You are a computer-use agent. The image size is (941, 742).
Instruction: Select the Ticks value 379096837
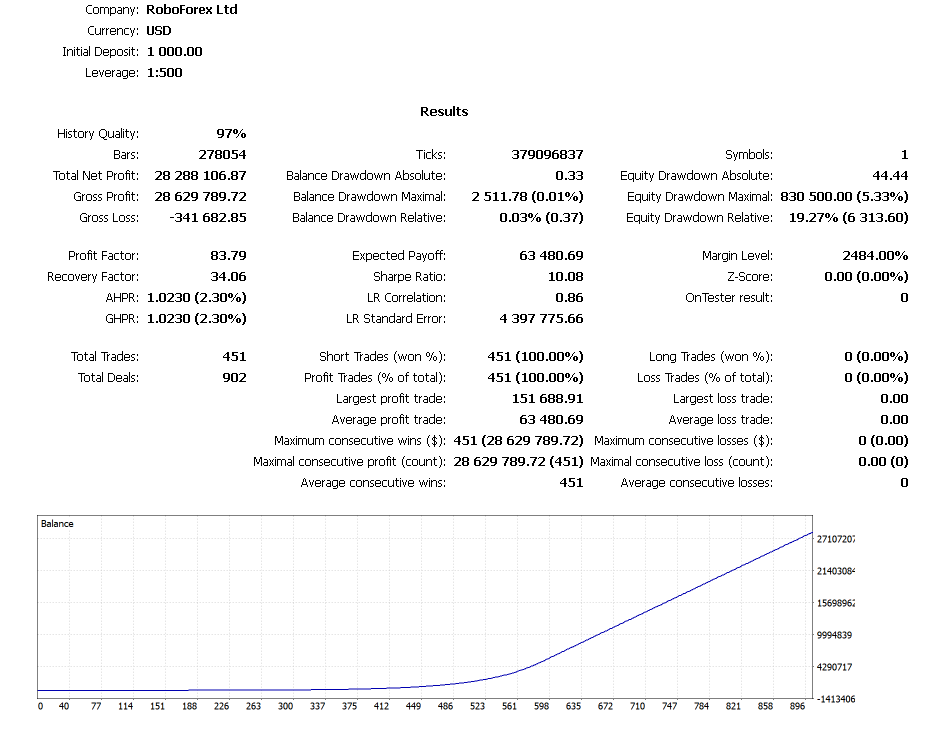click(x=545, y=155)
